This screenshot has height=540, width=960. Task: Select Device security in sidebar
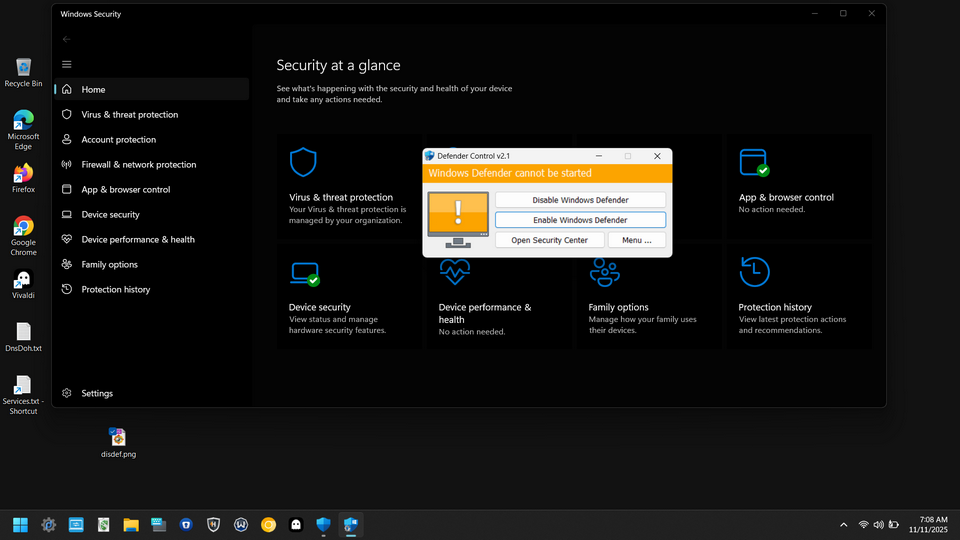(151, 214)
